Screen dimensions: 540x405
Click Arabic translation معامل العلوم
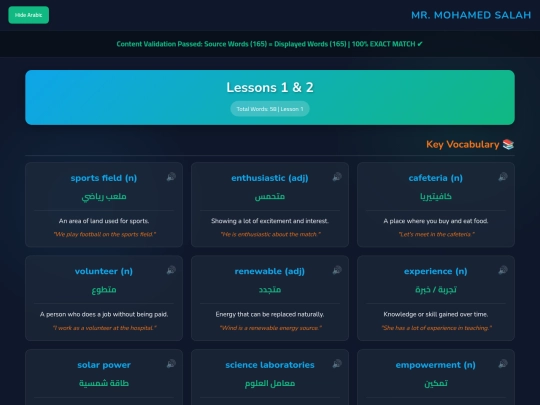270,383
